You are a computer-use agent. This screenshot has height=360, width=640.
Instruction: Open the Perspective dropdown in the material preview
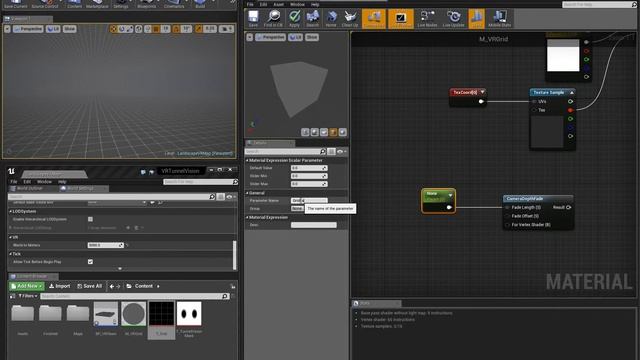pyautogui.click(x=270, y=37)
